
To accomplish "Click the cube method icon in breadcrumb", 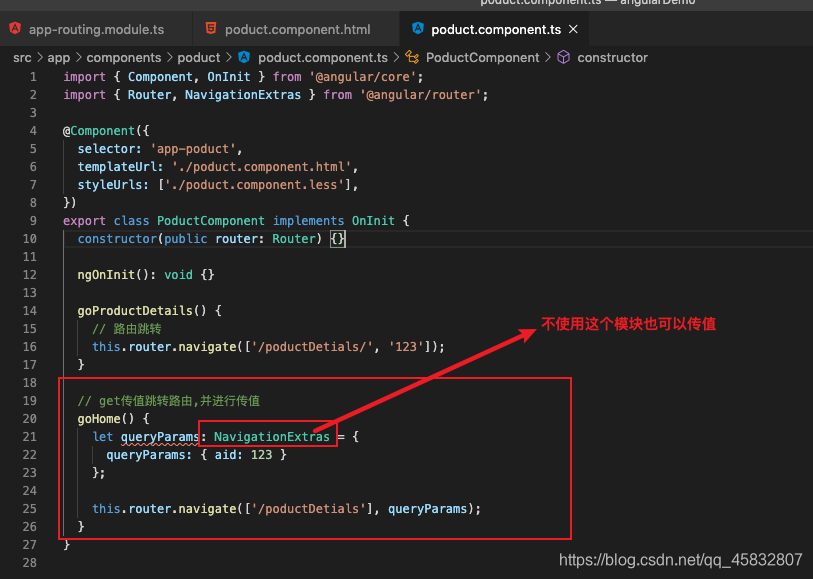I will coord(564,57).
